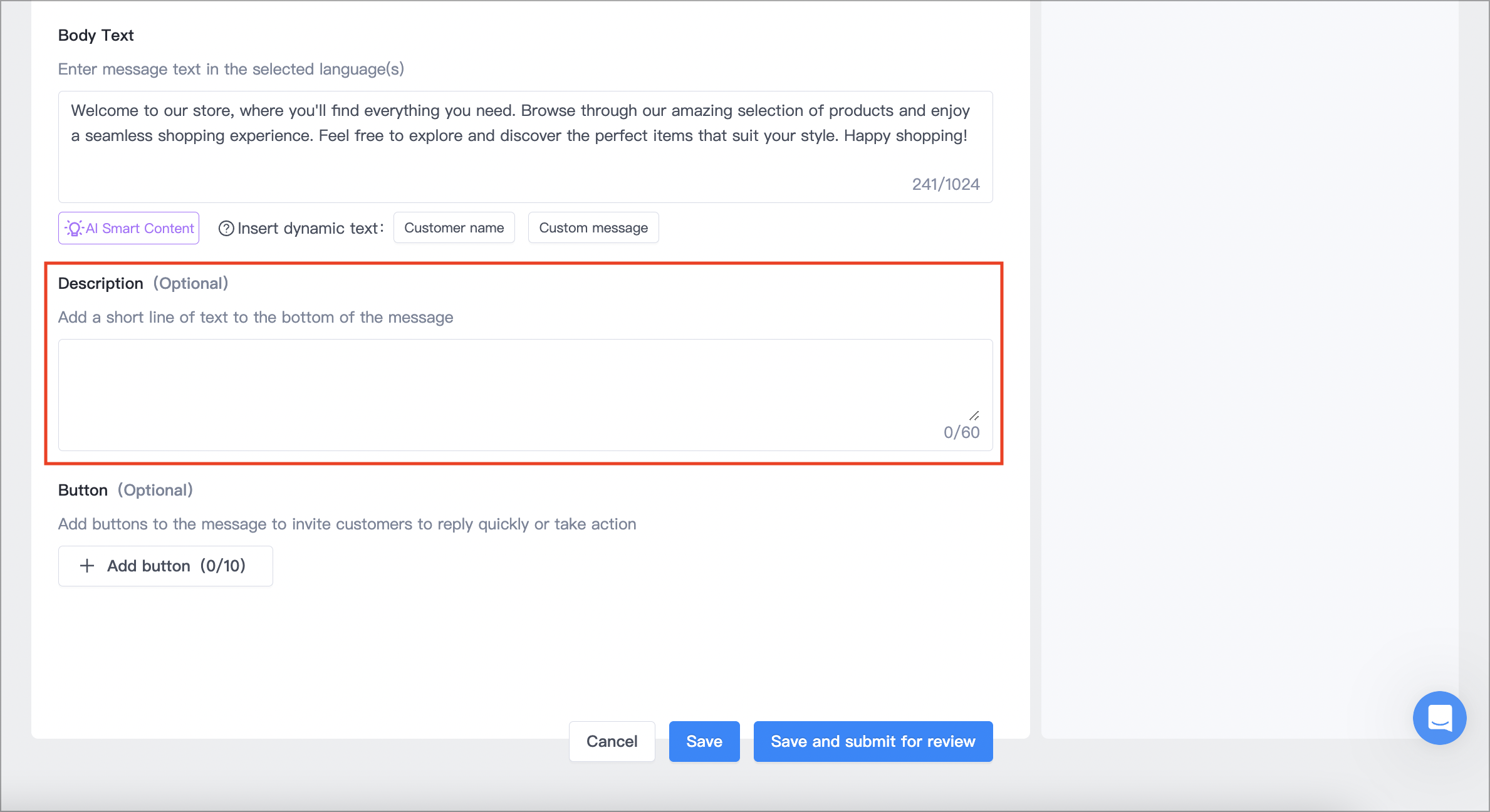
Task: Grab the Description field resize handle
Action: pyautogui.click(x=974, y=416)
